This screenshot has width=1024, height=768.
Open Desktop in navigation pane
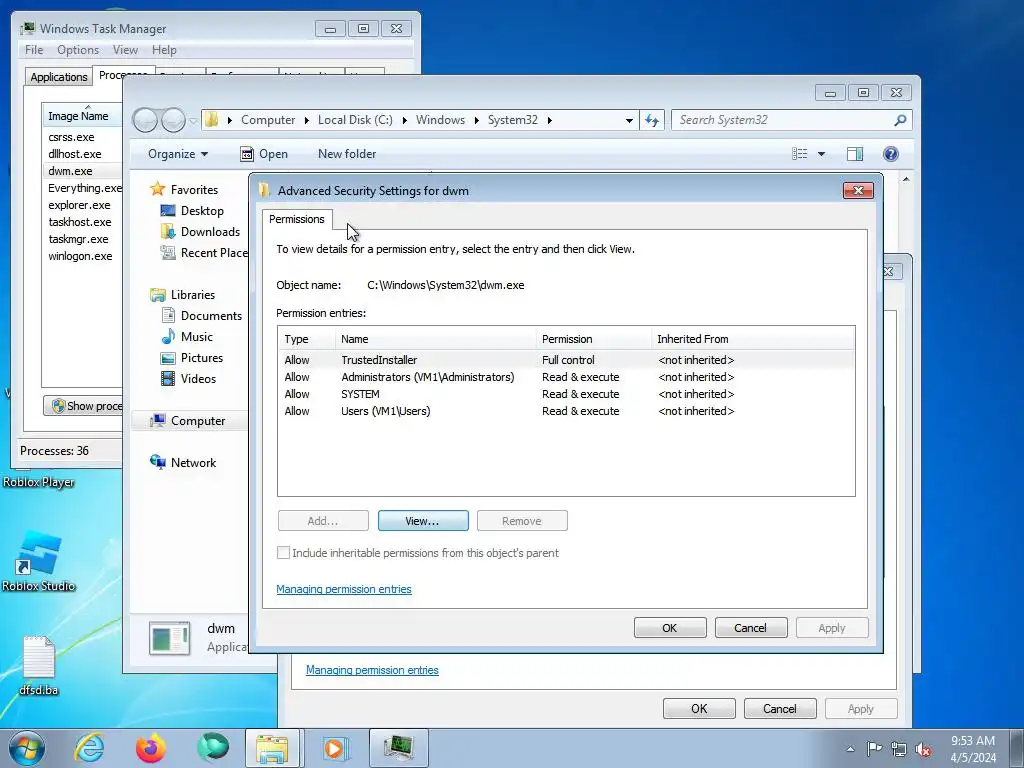[x=202, y=211]
